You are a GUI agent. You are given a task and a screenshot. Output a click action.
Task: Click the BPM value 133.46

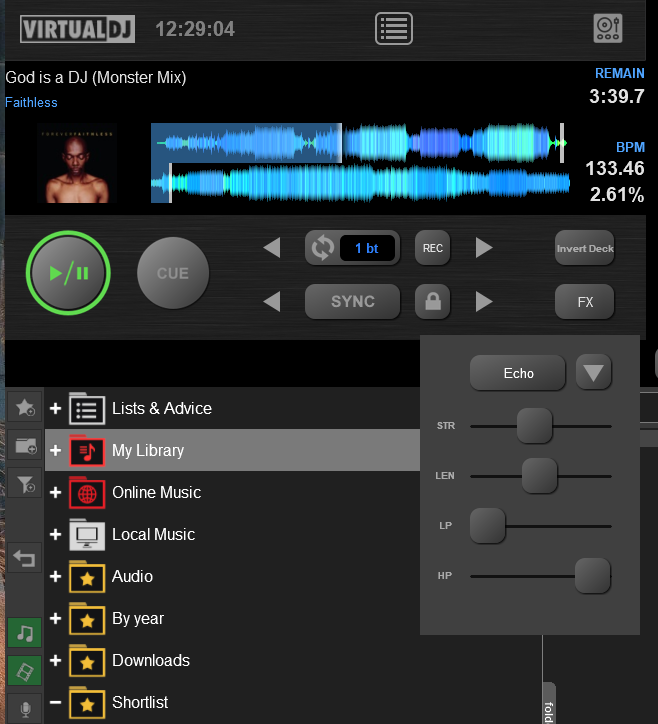tap(615, 169)
